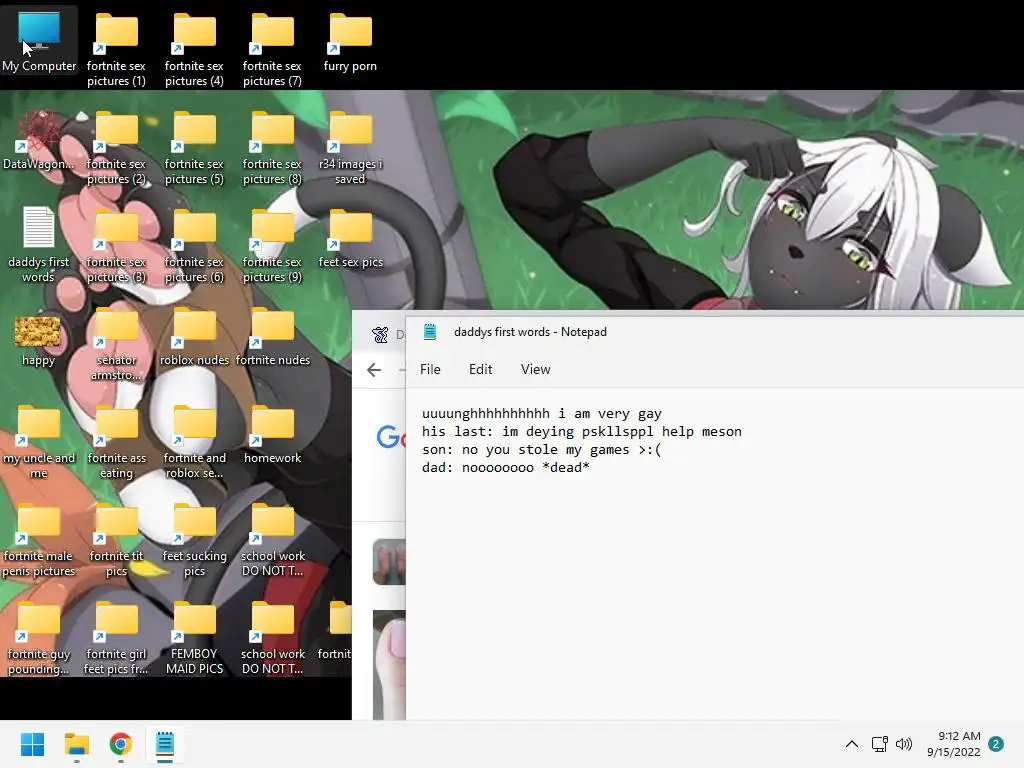Select the Notepad taskbar icon
Image resolution: width=1024 pixels, height=768 pixels.
click(165, 744)
